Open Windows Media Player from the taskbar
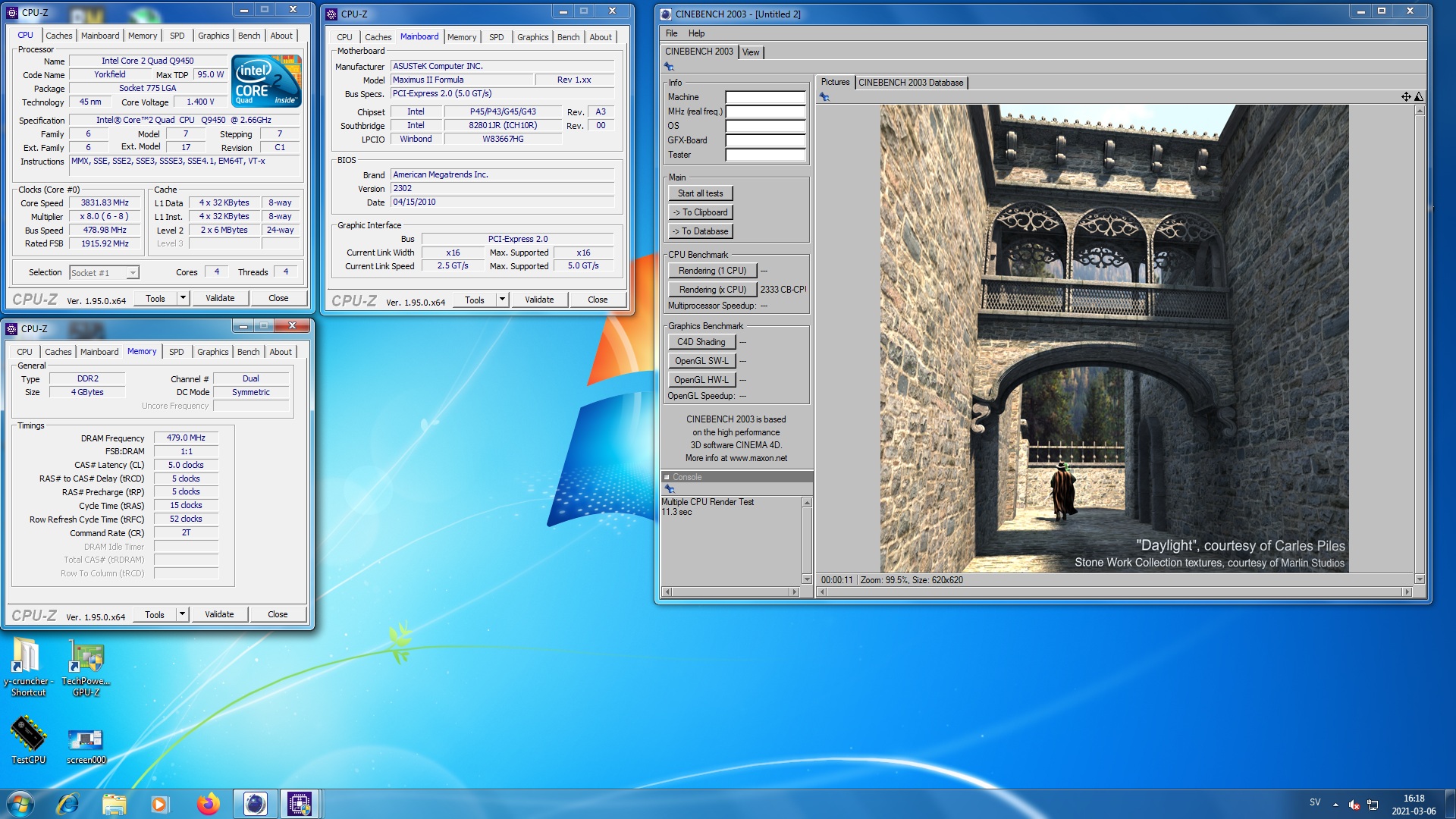This screenshot has width=1456, height=819. (x=159, y=804)
